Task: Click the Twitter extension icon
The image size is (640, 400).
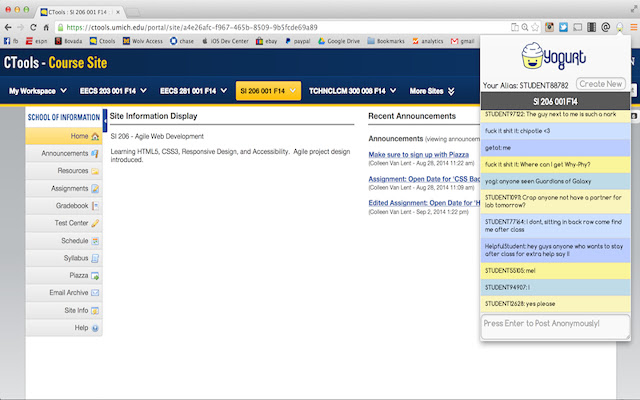Action: point(563,27)
